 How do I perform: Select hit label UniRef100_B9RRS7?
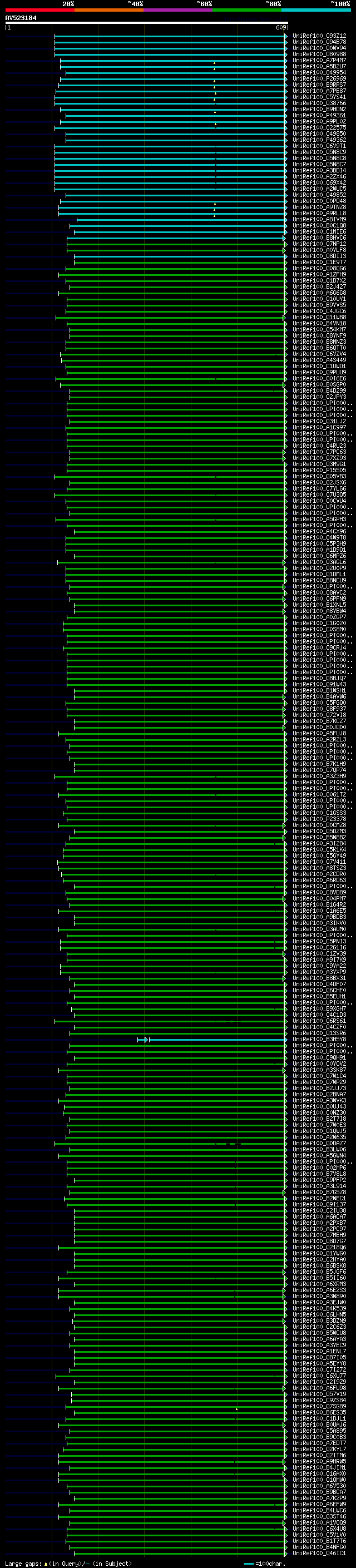(x=319, y=85)
